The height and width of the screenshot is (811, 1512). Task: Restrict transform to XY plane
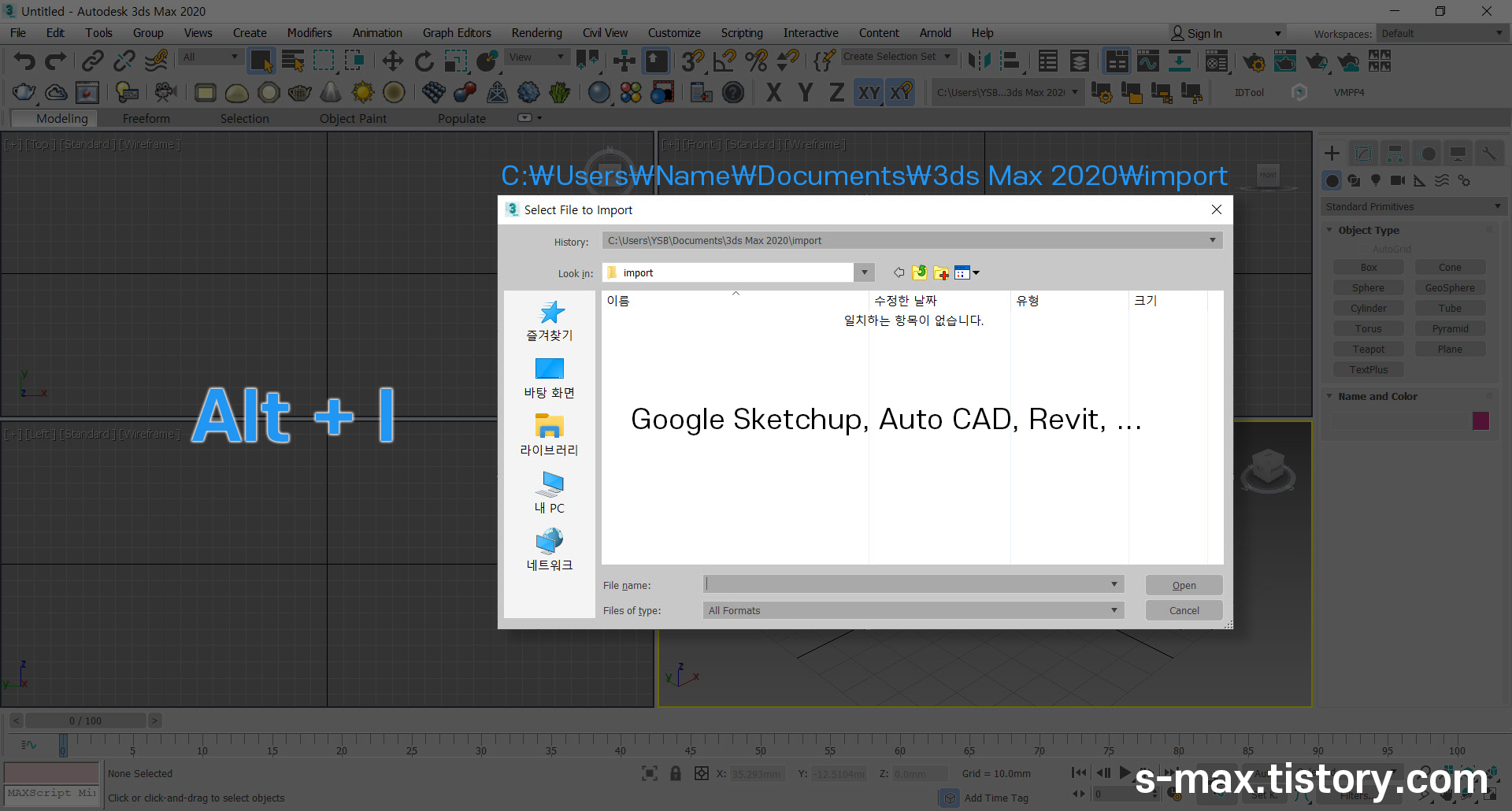(x=869, y=93)
